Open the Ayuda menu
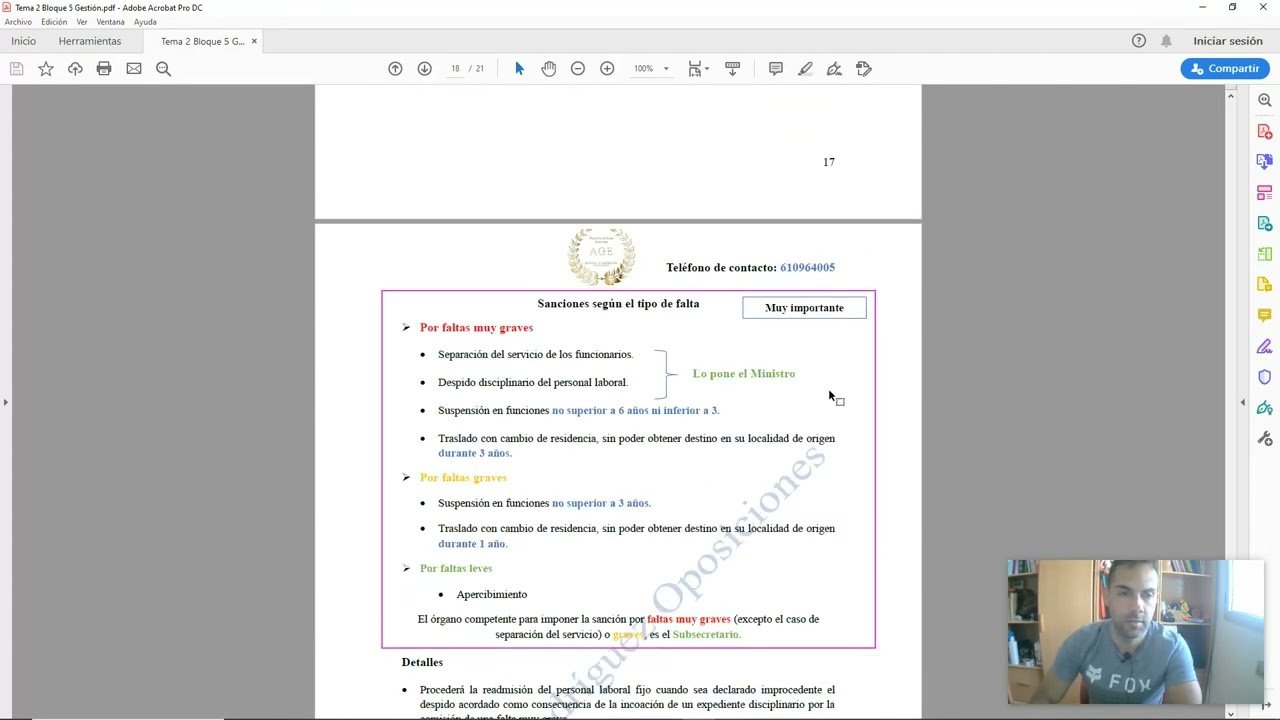Viewport: 1280px width, 720px height. coord(145,22)
